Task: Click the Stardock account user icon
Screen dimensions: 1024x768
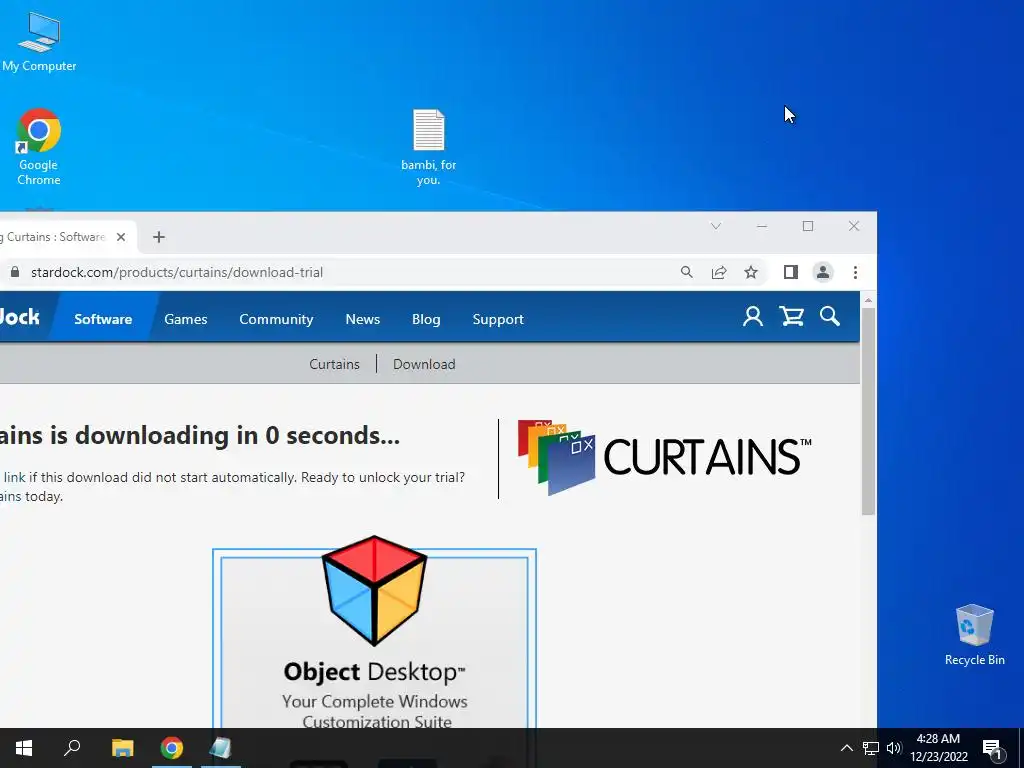Action: [753, 317]
